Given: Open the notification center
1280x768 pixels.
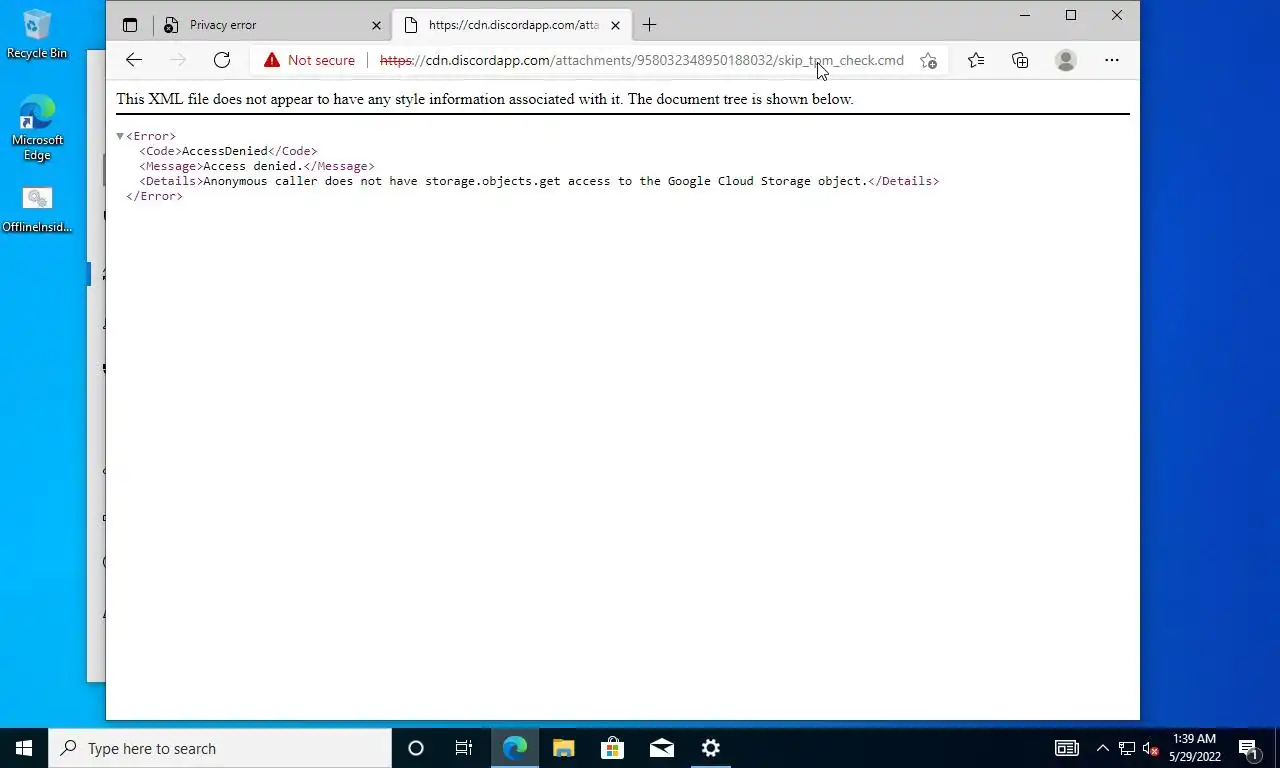Looking at the screenshot, I should click(1248, 748).
